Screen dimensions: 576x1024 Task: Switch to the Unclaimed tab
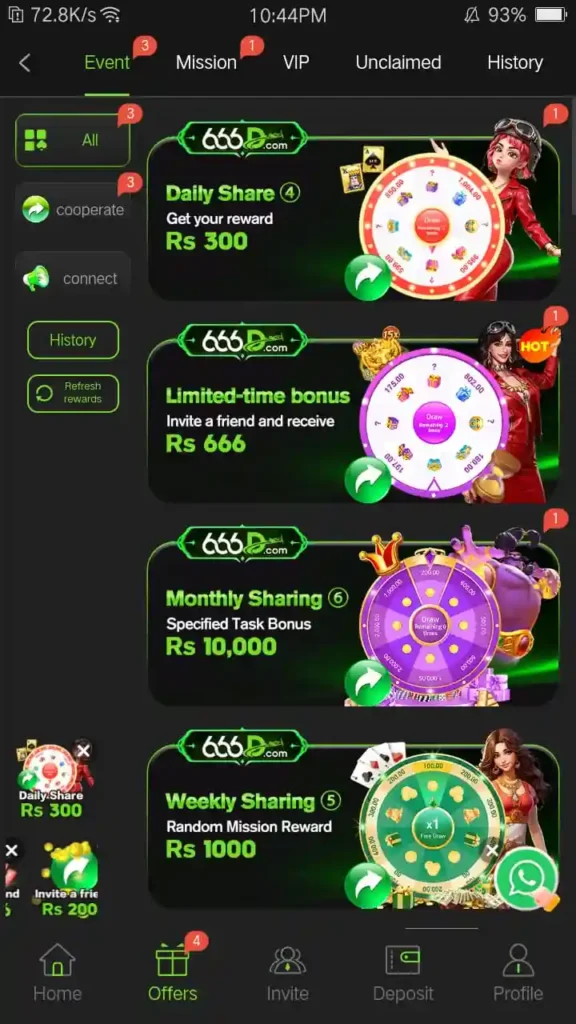pos(398,63)
